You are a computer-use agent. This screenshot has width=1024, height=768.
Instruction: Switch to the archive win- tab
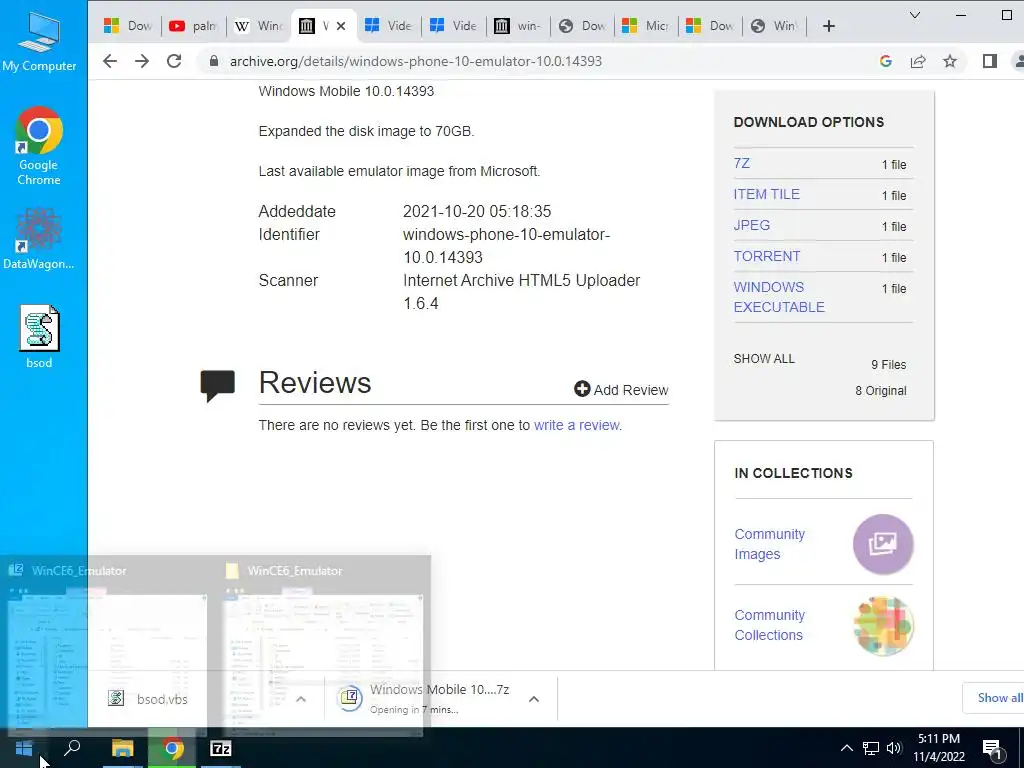click(518, 26)
